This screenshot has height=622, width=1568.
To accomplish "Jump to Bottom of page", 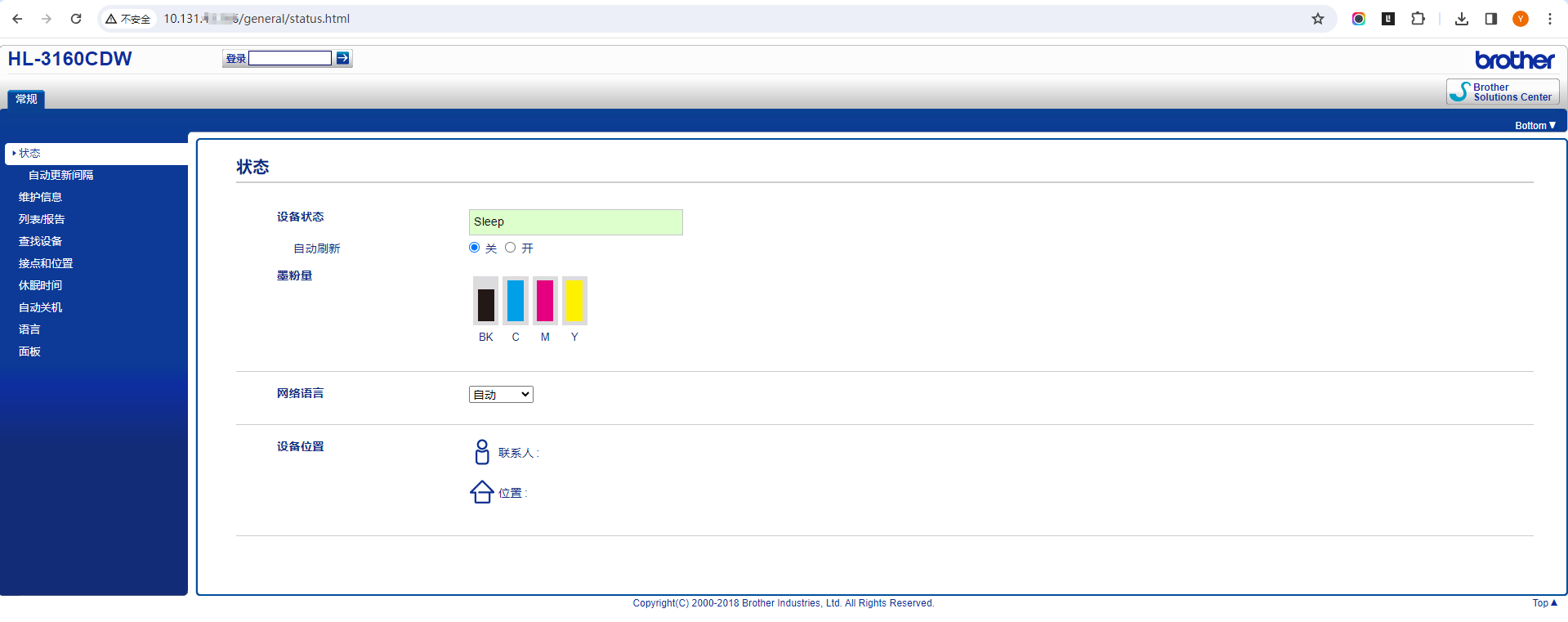I will click(1535, 126).
